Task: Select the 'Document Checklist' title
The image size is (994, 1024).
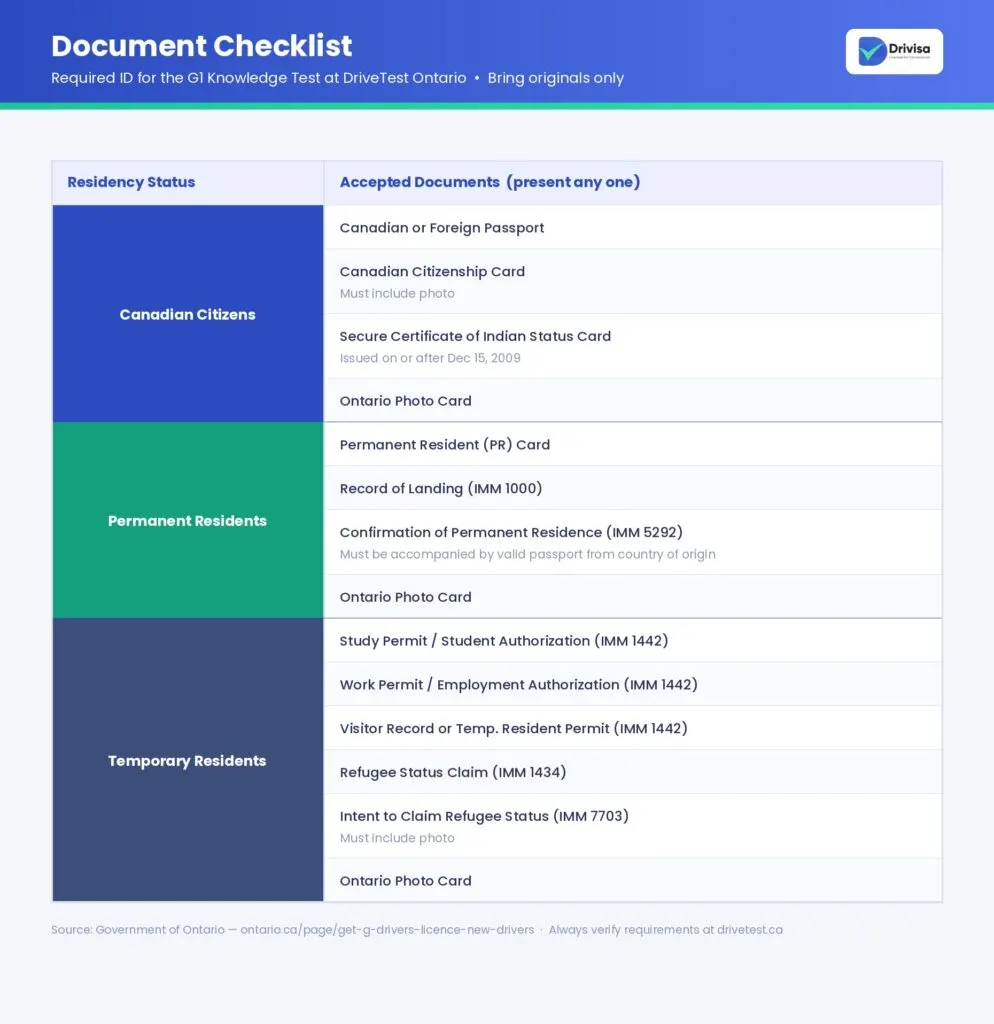Action: [202, 46]
